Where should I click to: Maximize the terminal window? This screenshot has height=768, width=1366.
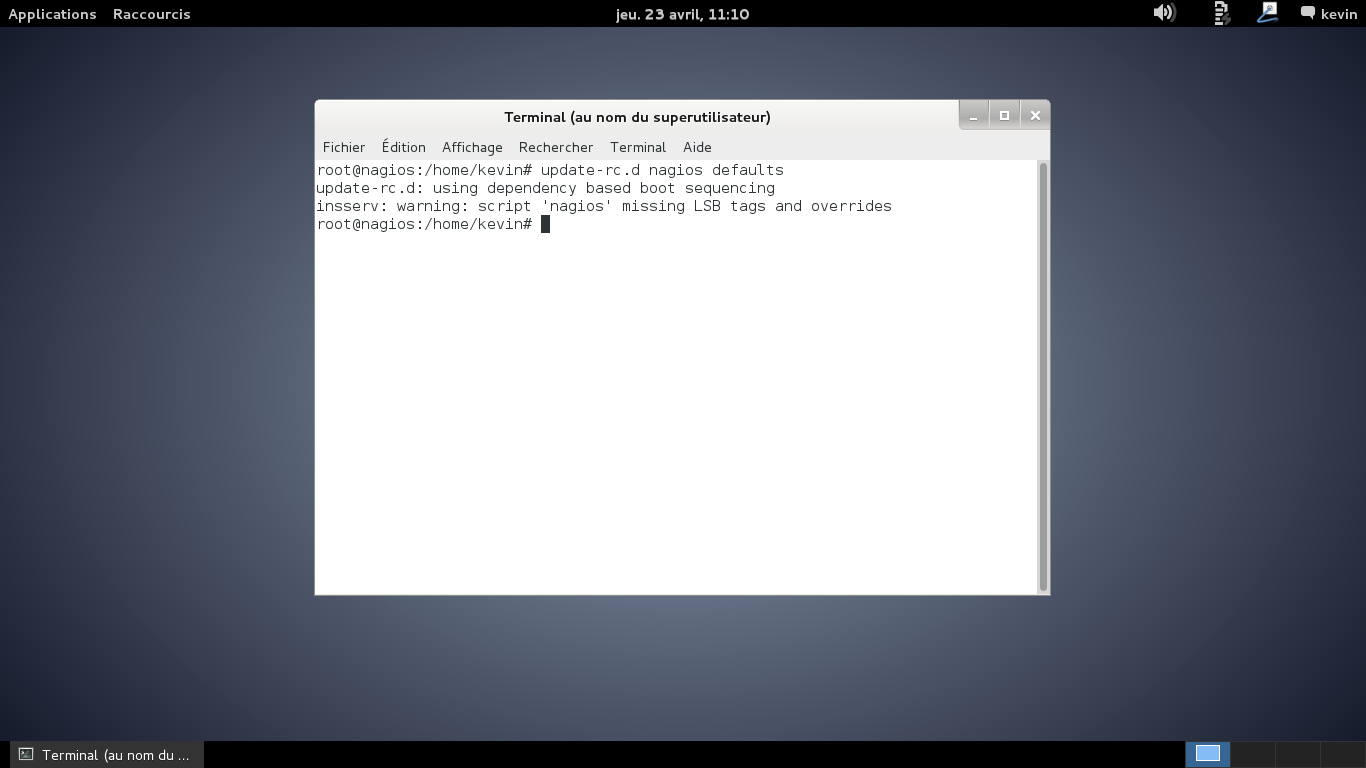1004,116
